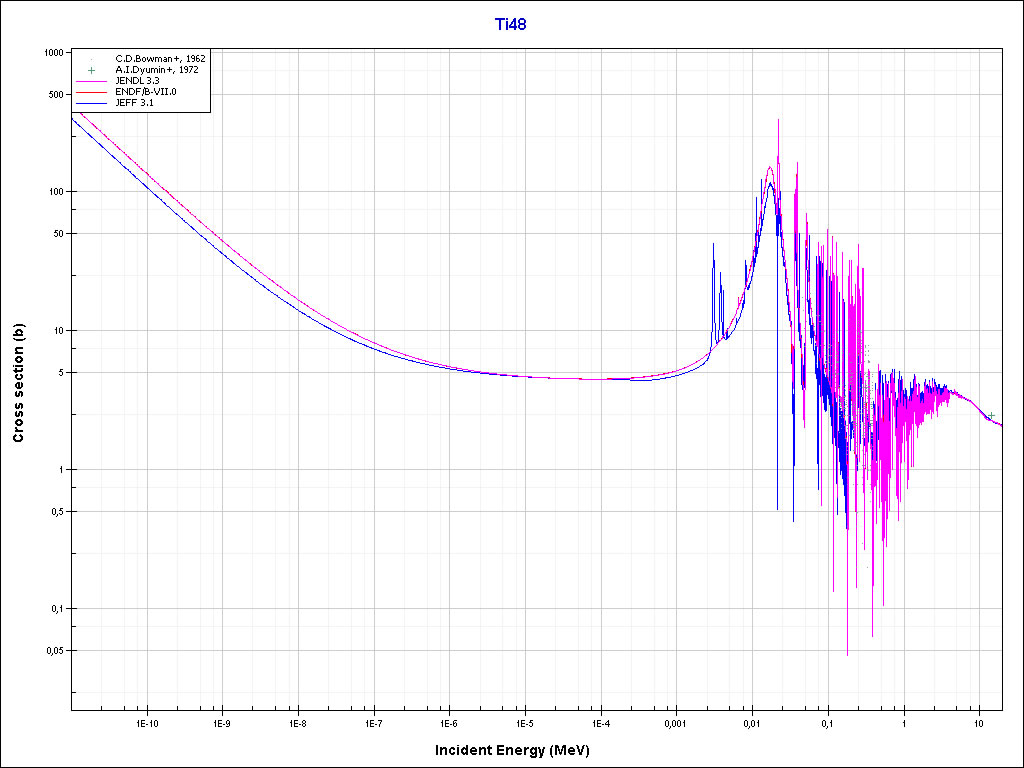
Task: Click the magenta JENDL 3.3 line sample
Action: coord(91,81)
